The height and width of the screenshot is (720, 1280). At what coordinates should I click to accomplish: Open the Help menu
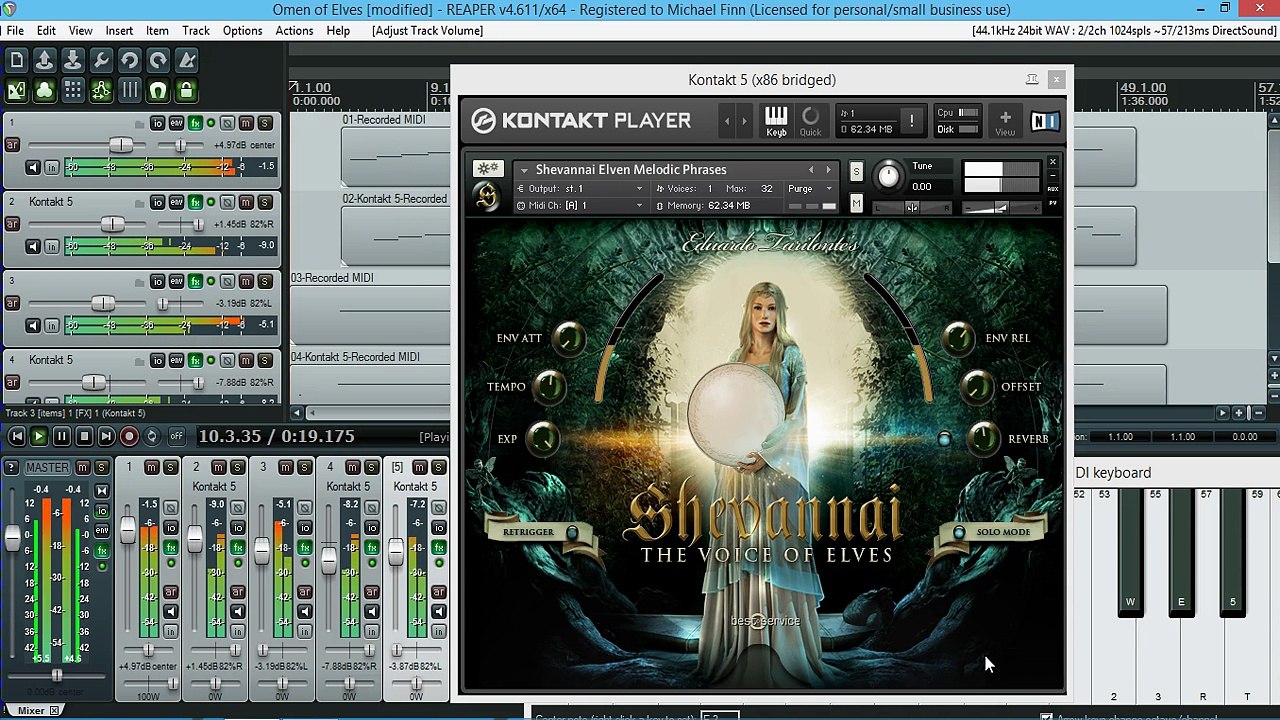click(x=338, y=30)
